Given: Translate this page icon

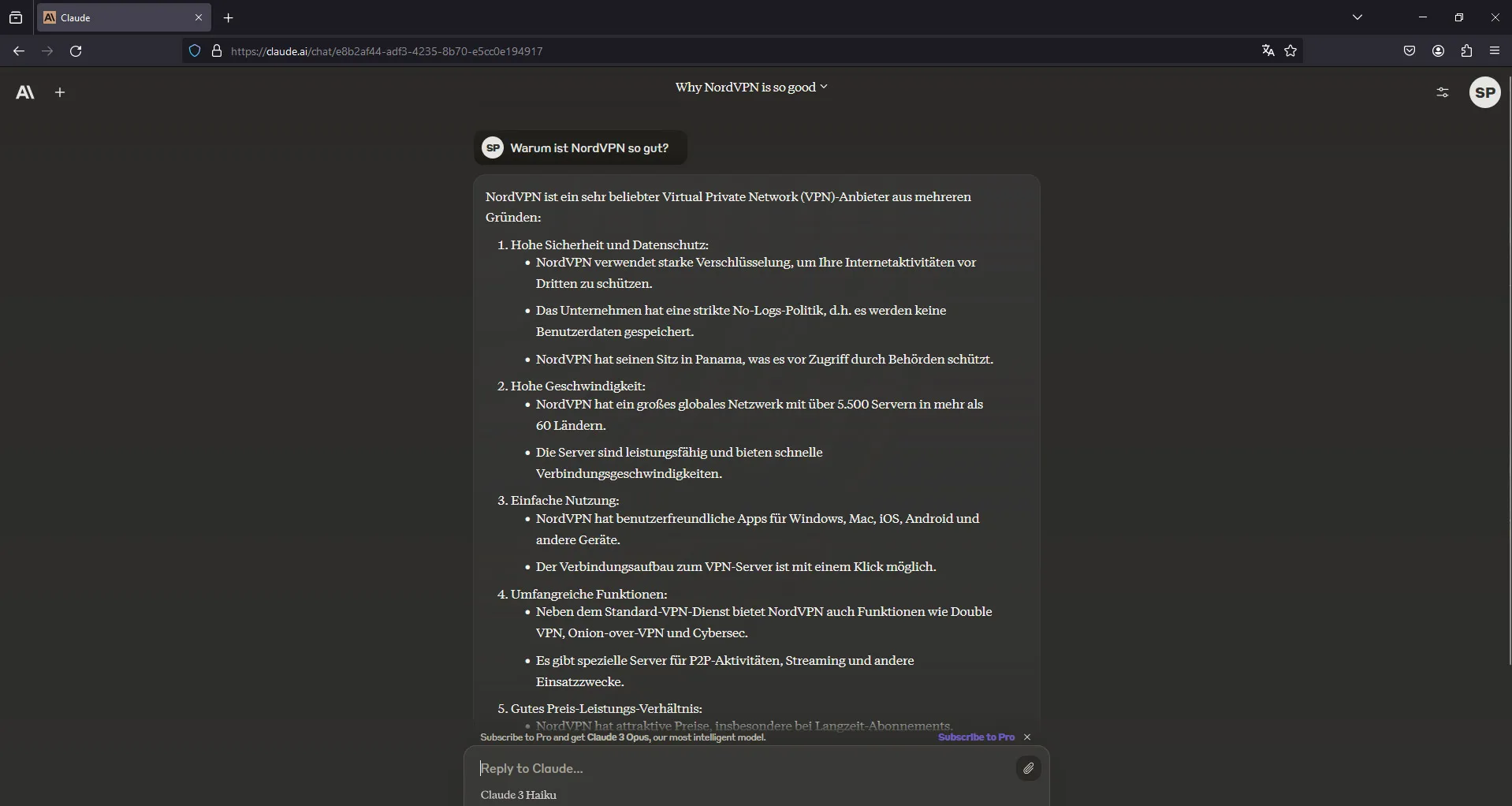Looking at the screenshot, I should click(x=1268, y=51).
